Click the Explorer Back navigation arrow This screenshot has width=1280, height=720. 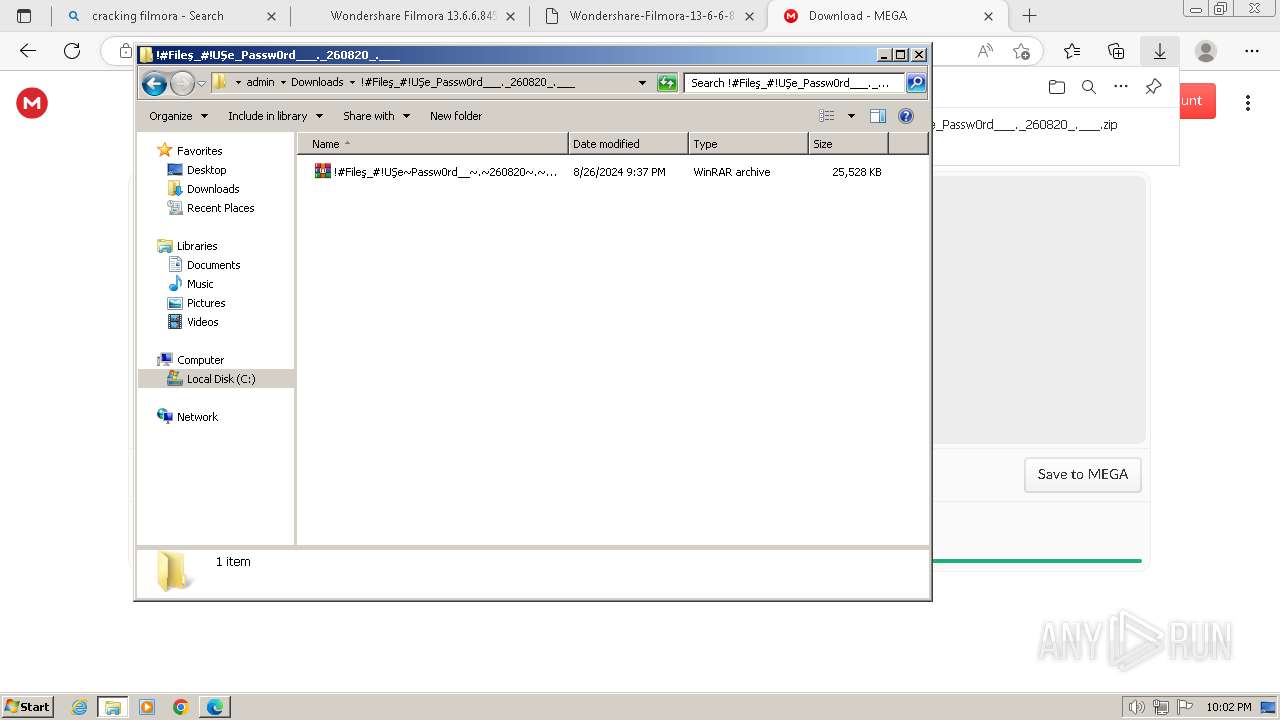point(154,83)
